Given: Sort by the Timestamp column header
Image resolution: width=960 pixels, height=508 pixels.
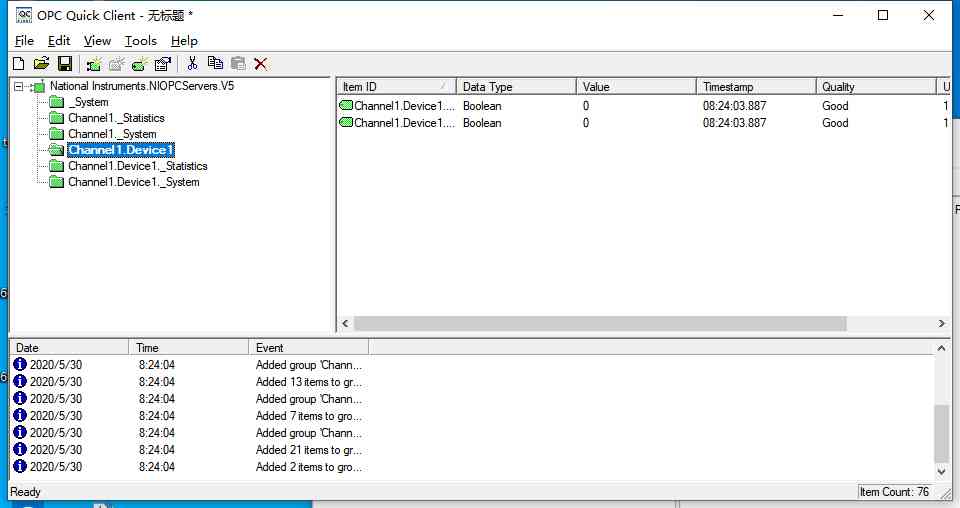Looking at the screenshot, I should pos(756,86).
